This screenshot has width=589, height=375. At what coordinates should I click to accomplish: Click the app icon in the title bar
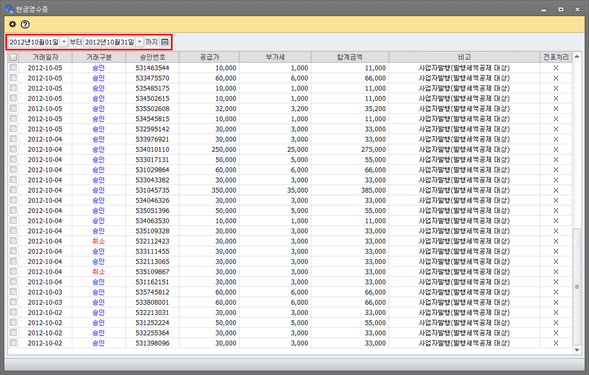(9, 9)
